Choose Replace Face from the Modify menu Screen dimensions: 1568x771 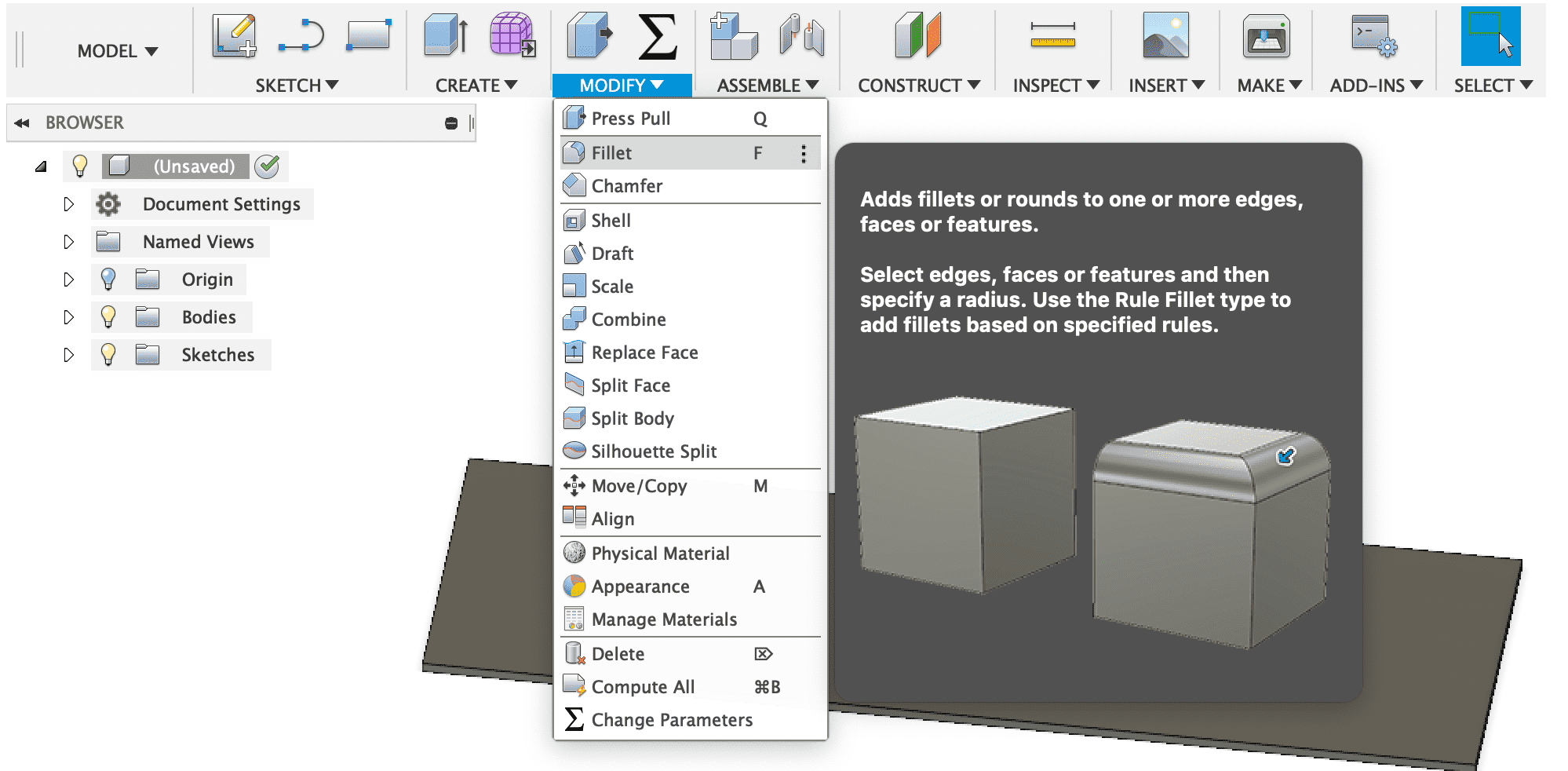coord(691,353)
